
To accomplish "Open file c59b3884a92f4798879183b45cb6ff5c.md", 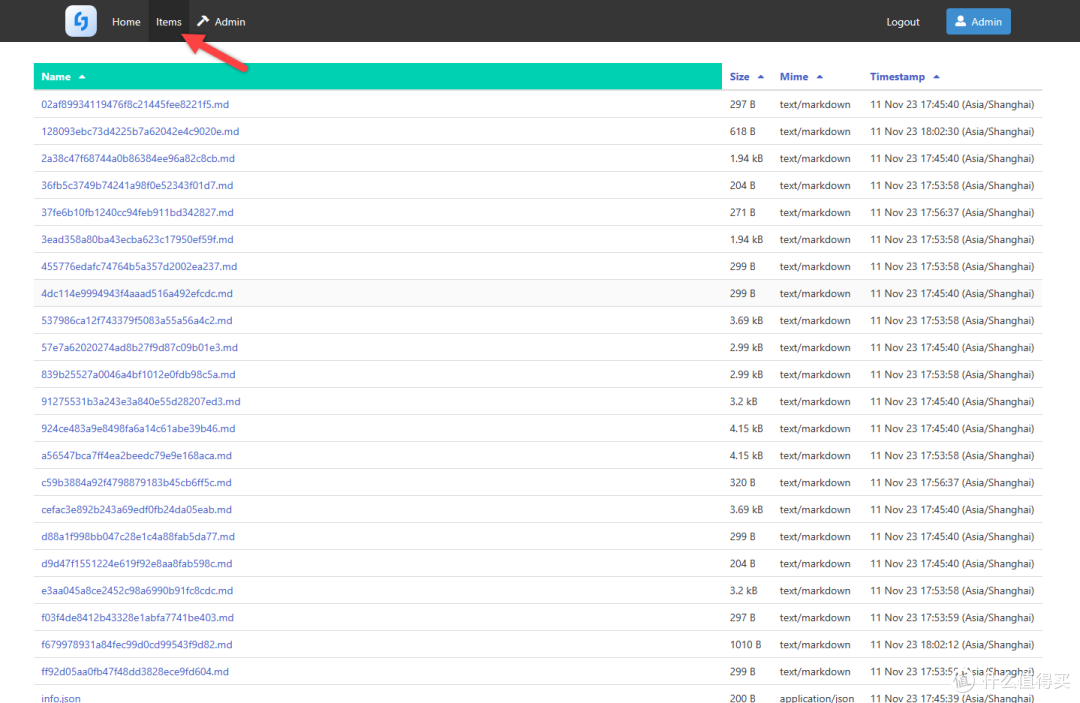I will (x=136, y=482).
